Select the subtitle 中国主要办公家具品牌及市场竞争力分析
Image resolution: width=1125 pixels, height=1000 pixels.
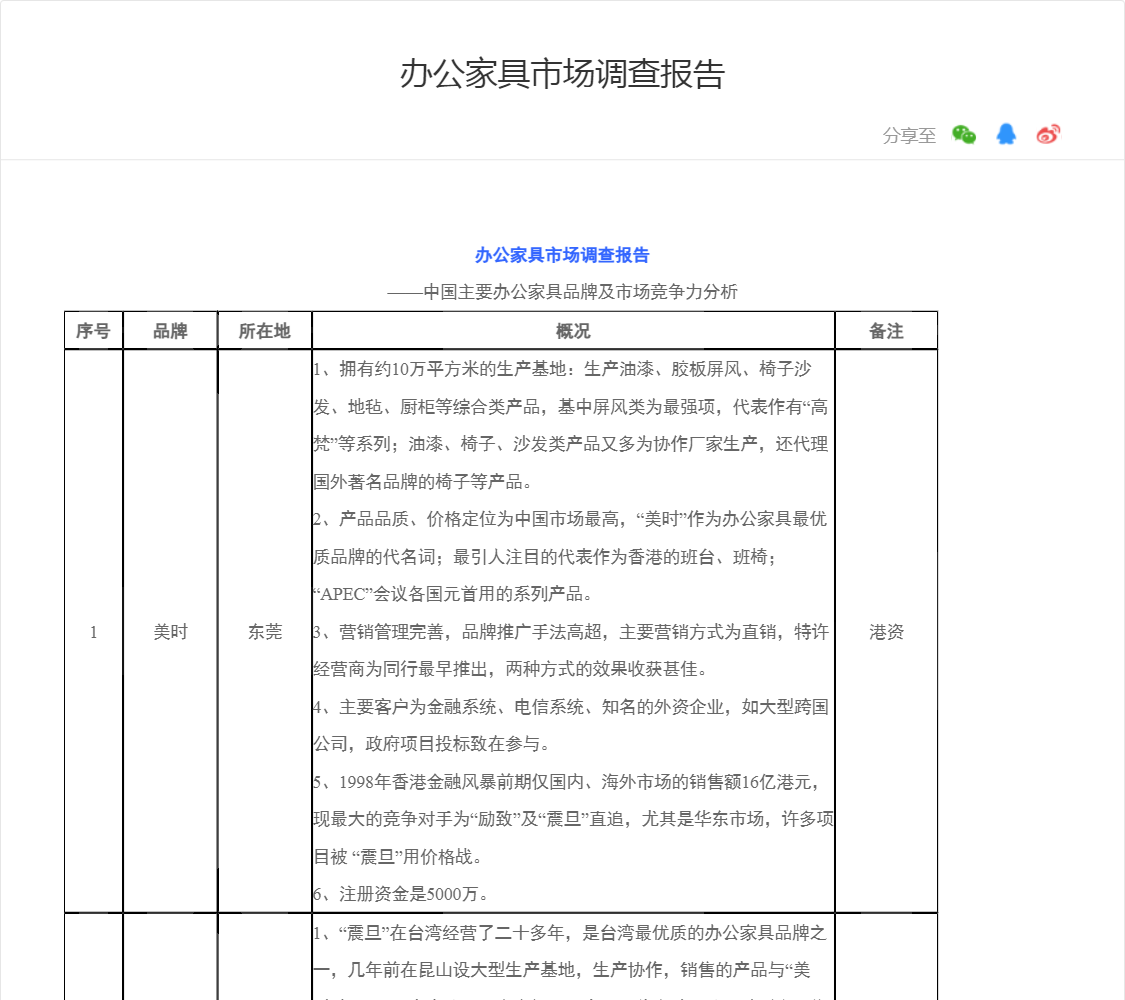click(580, 291)
